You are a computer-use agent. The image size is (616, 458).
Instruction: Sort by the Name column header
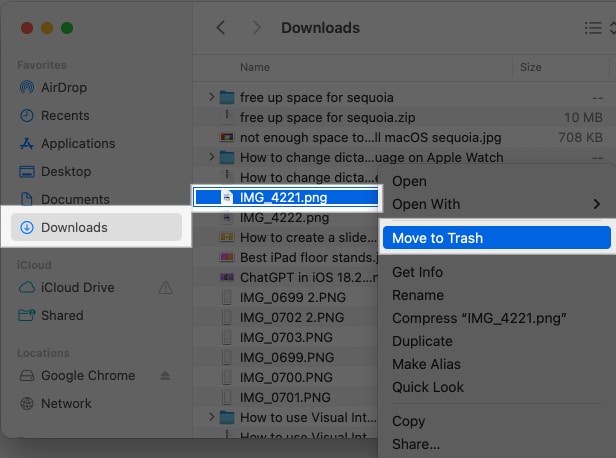(x=255, y=68)
